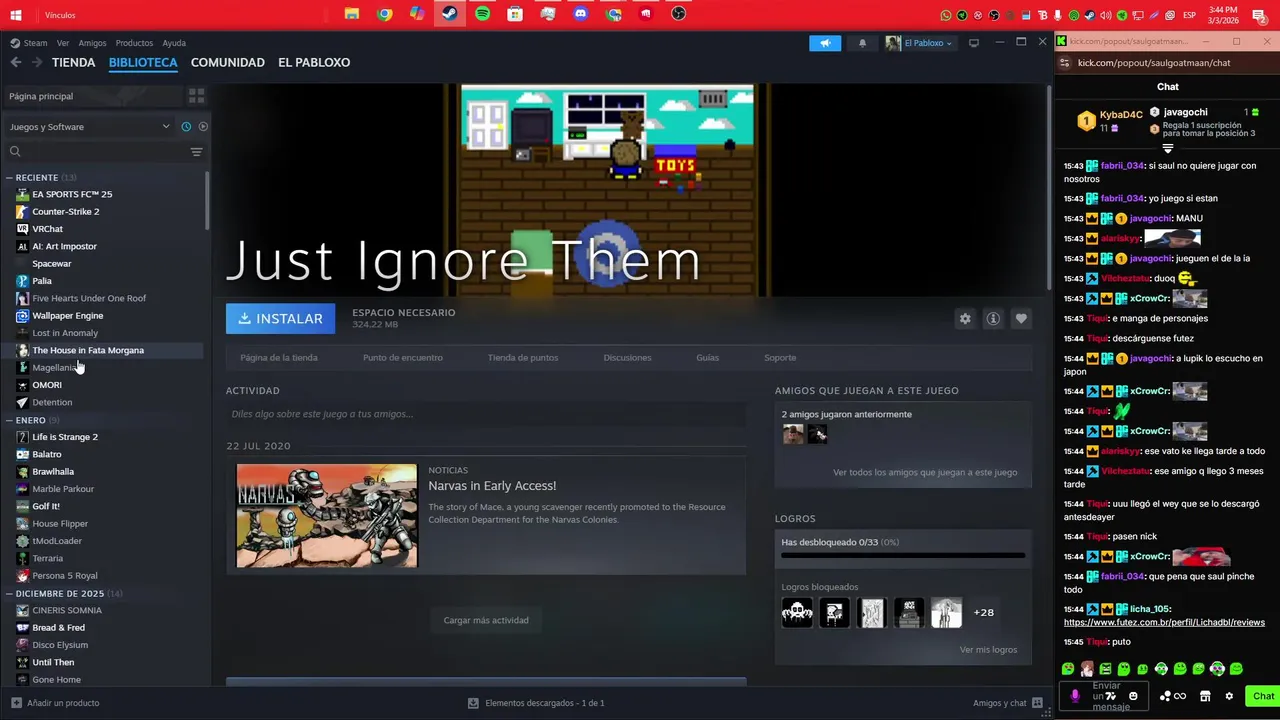Open Kick chat settings gear
The width and height of the screenshot is (1280, 720).
pyautogui.click(x=1229, y=696)
